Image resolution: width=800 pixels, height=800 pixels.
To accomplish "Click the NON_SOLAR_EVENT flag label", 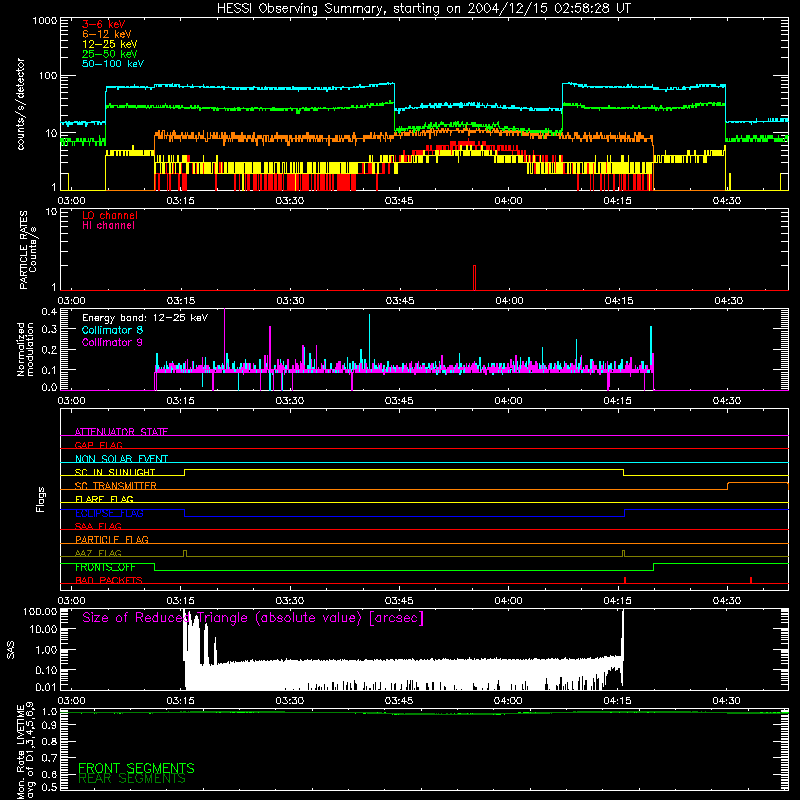I will point(121,459).
